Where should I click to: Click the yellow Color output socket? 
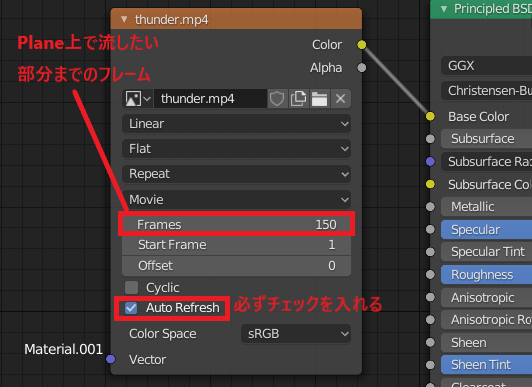(x=362, y=44)
